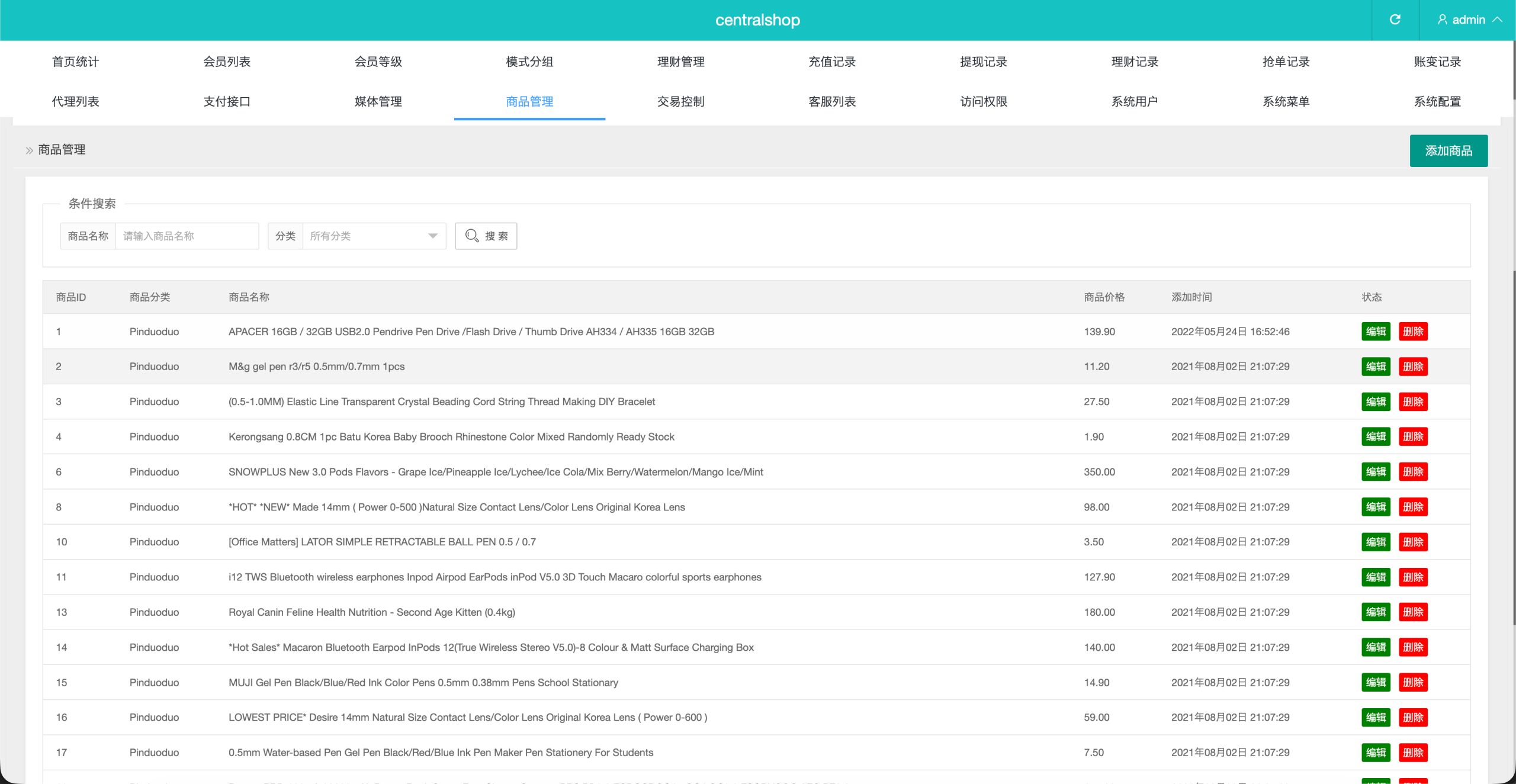Go to 系统配置 tab
This screenshot has width=1516, height=784.
[x=1437, y=101]
